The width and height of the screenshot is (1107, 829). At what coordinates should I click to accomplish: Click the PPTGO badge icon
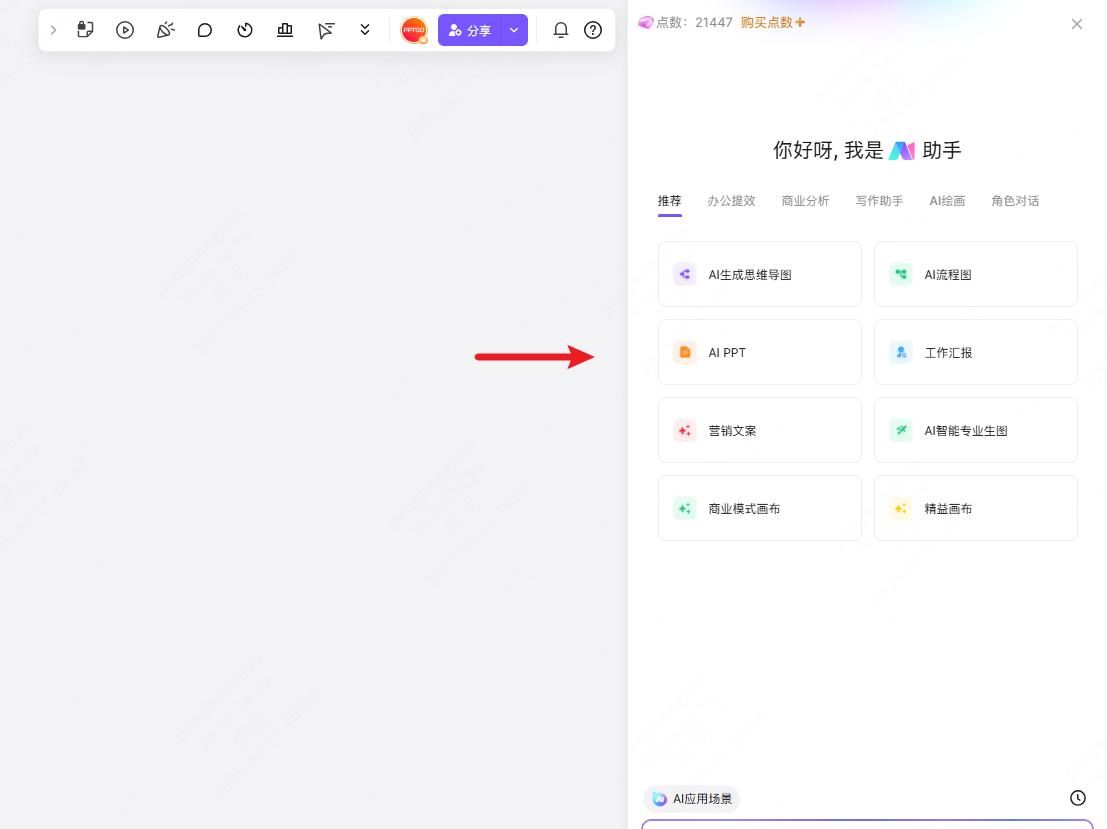click(x=414, y=30)
